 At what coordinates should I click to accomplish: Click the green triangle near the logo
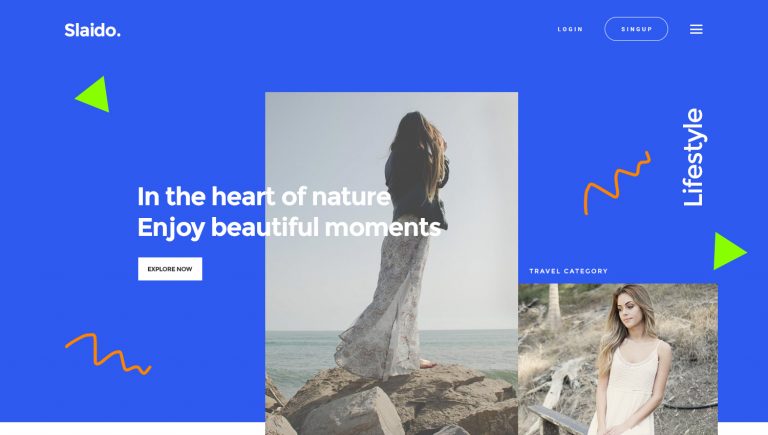coord(94,95)
